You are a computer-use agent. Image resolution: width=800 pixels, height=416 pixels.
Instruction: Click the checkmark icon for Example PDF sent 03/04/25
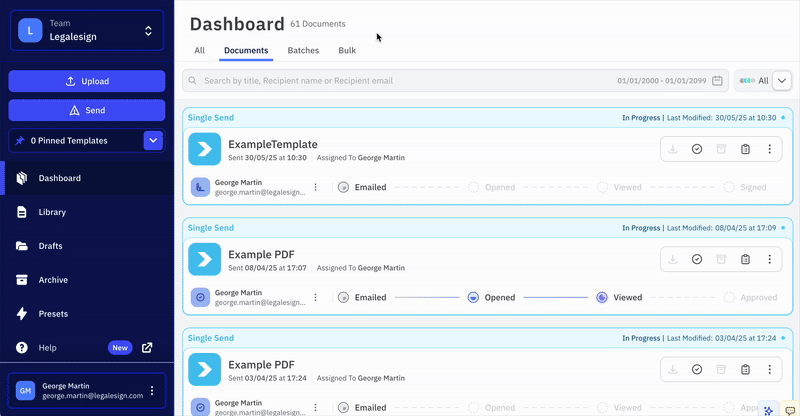(x=697, y=370)
